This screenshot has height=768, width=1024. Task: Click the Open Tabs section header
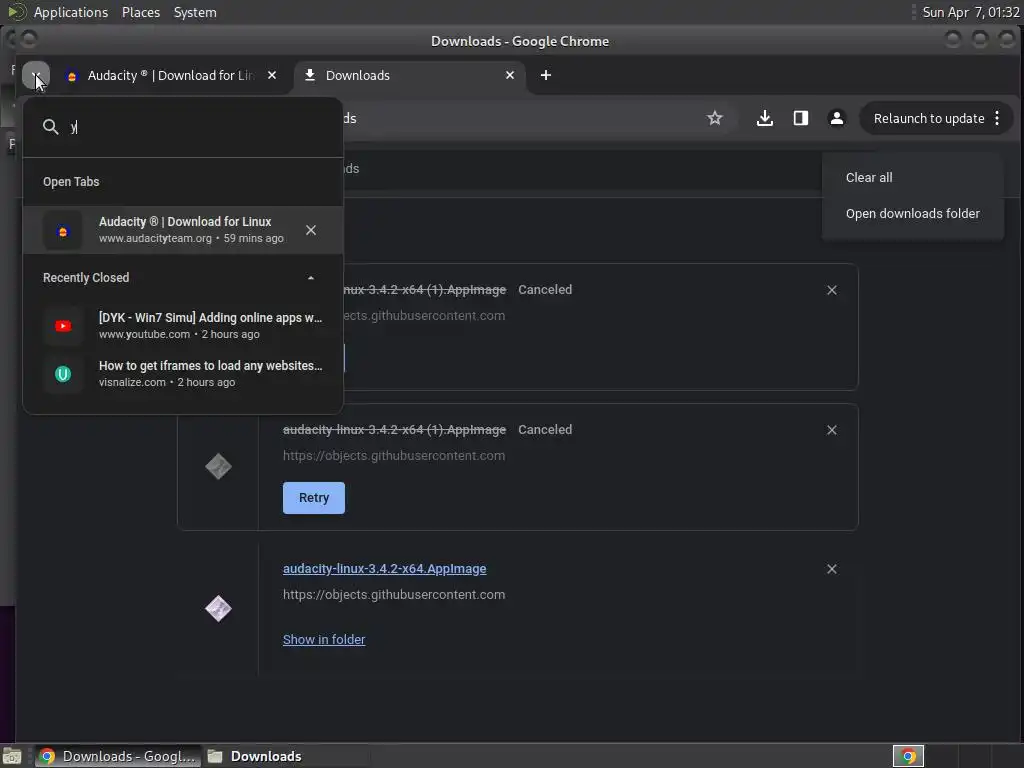click(71, 182)
